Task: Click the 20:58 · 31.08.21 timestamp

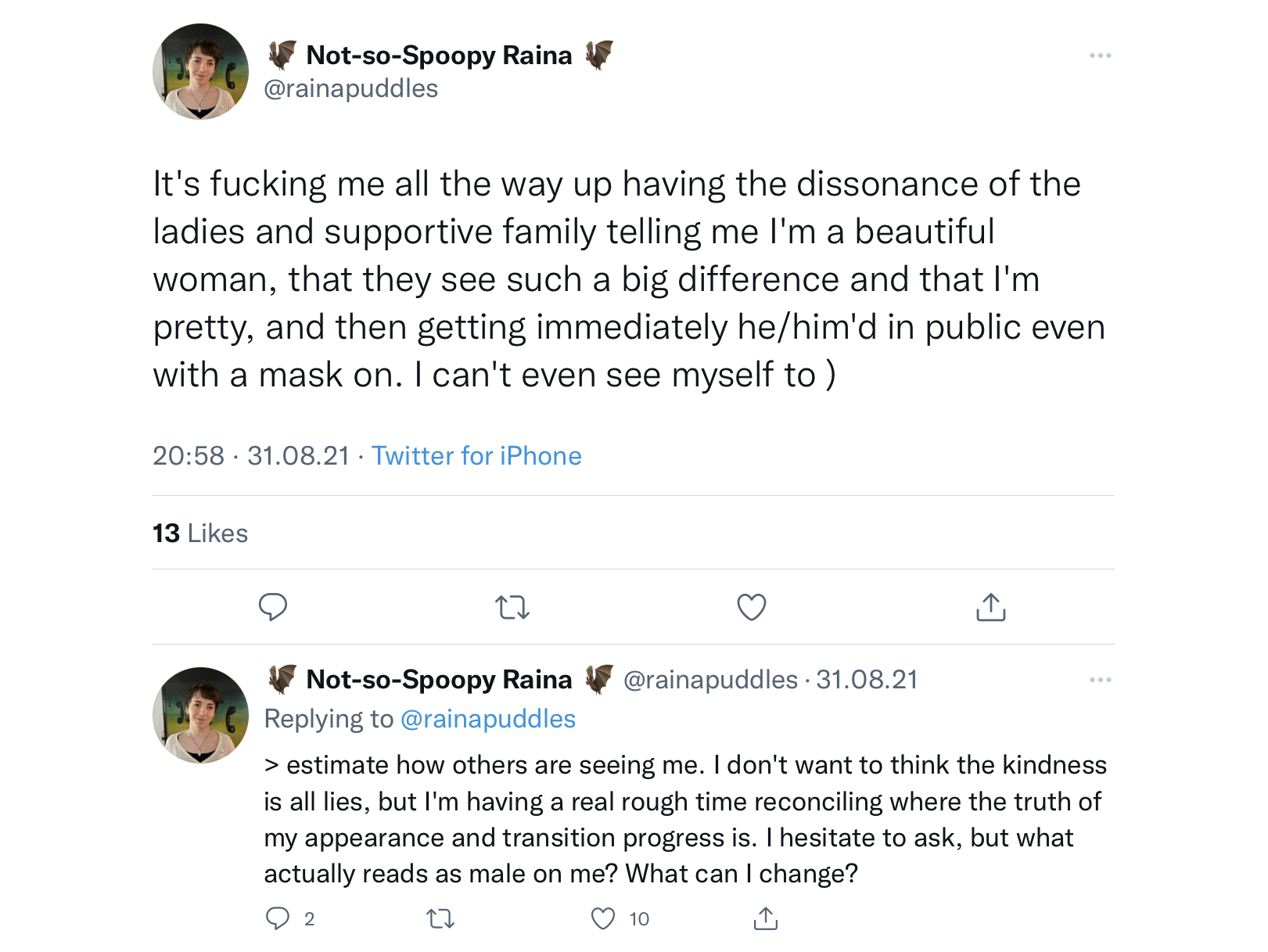Action: 251,455
